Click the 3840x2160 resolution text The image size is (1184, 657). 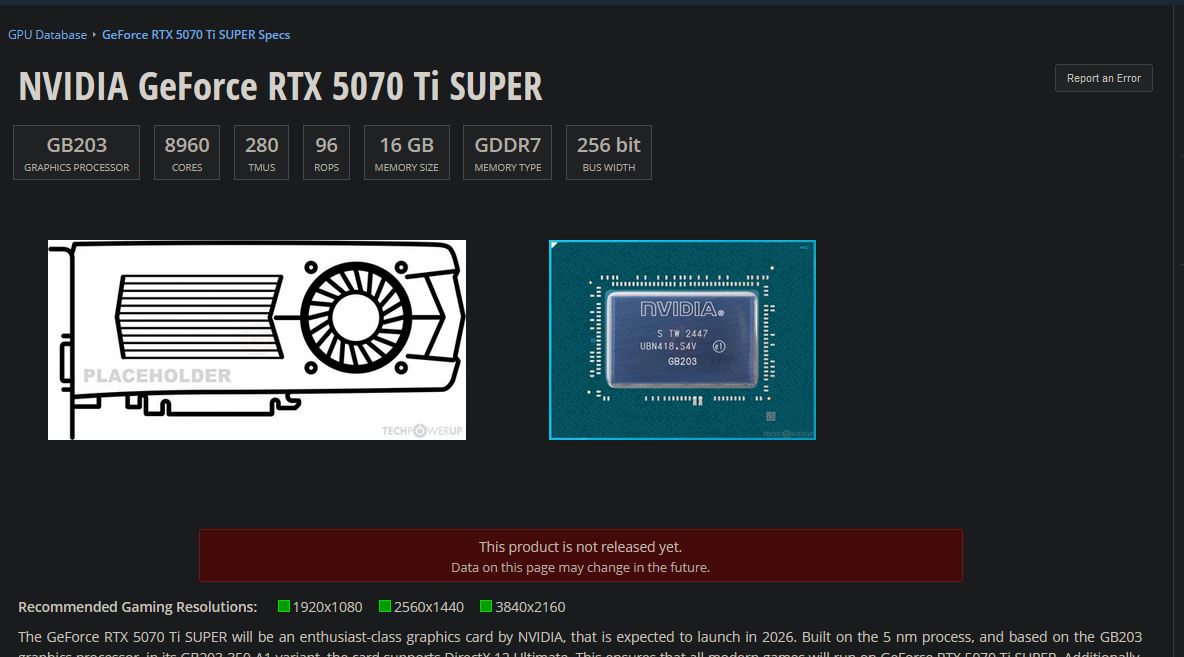click(530, 607)
